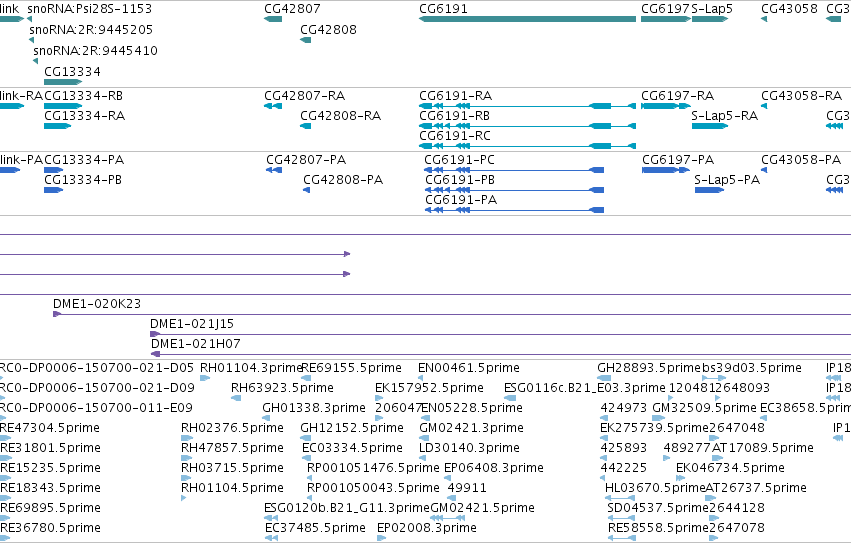
Task: Click ESG0116c.B21_E03.3prime label
Action: [x=585, y=388]
